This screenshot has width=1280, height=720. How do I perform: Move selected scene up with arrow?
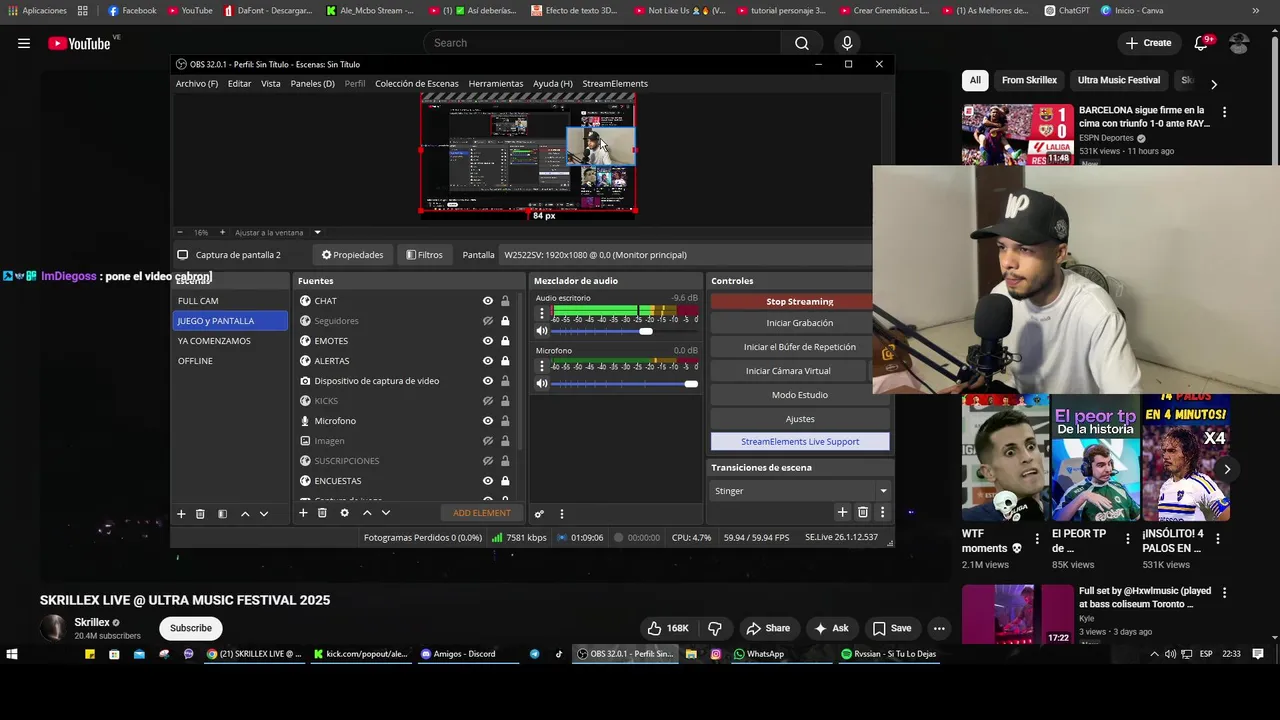245,514
